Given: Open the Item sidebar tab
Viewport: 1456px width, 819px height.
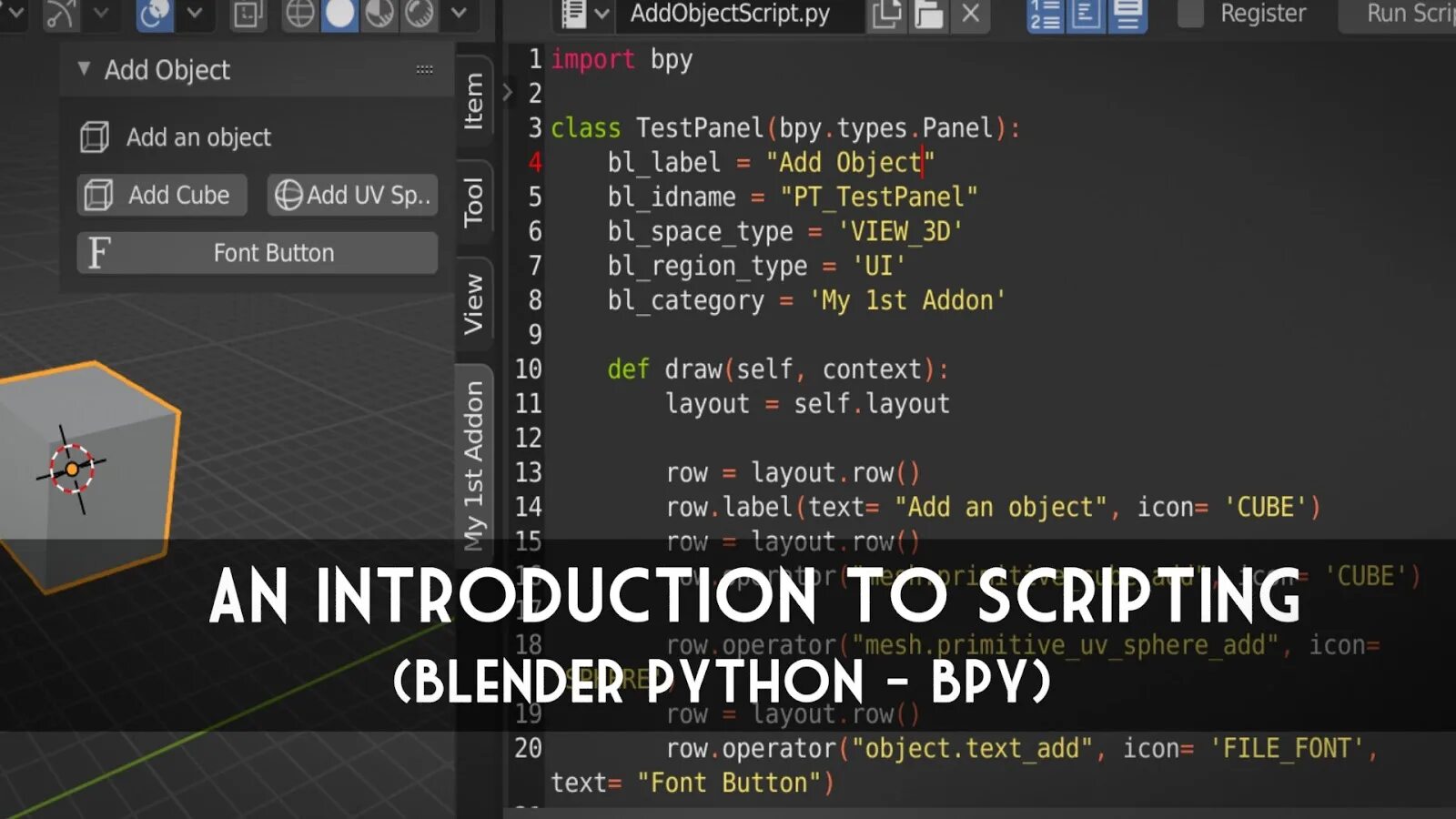Looking at the screenshot, I should pyautogui.click(x=474, y=101).
